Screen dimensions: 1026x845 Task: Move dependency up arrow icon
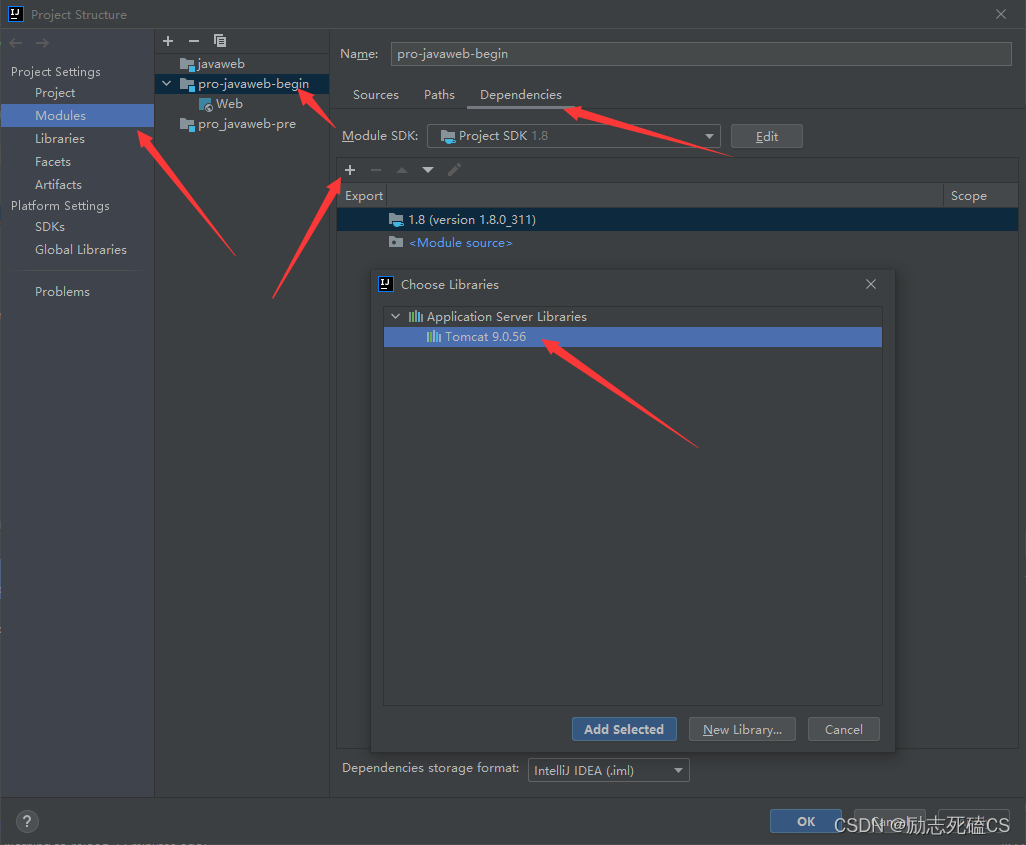pyautogui.click(x=402, y=170)
